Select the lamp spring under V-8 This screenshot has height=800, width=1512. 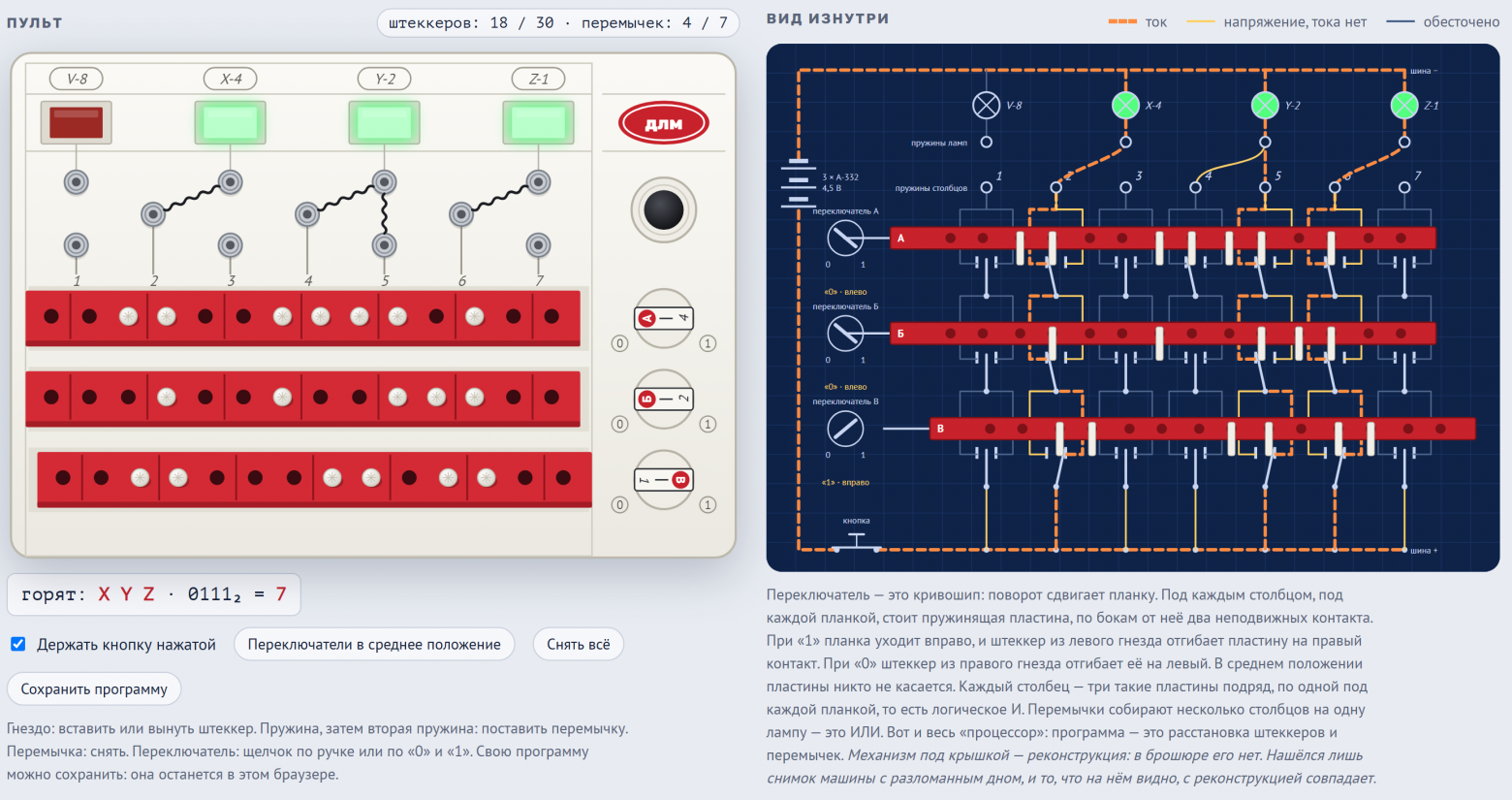pyautogui.click(x=77, y=181)
